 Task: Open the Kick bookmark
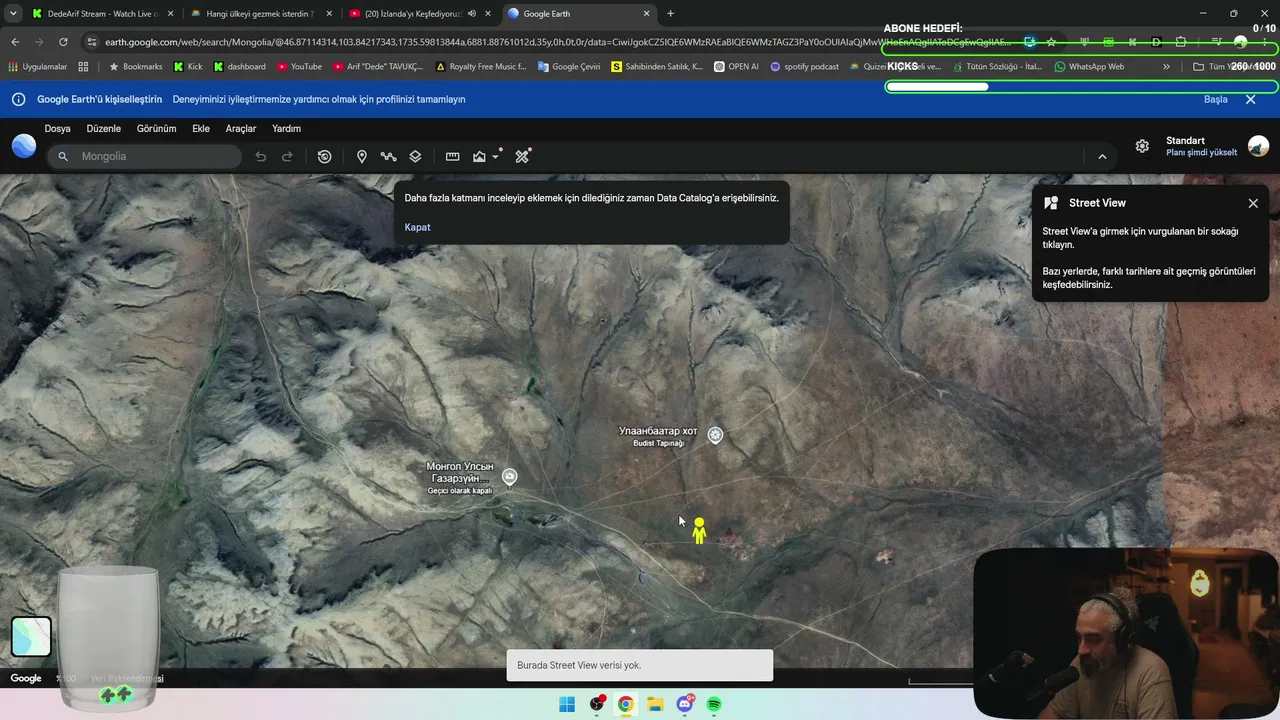187,67
